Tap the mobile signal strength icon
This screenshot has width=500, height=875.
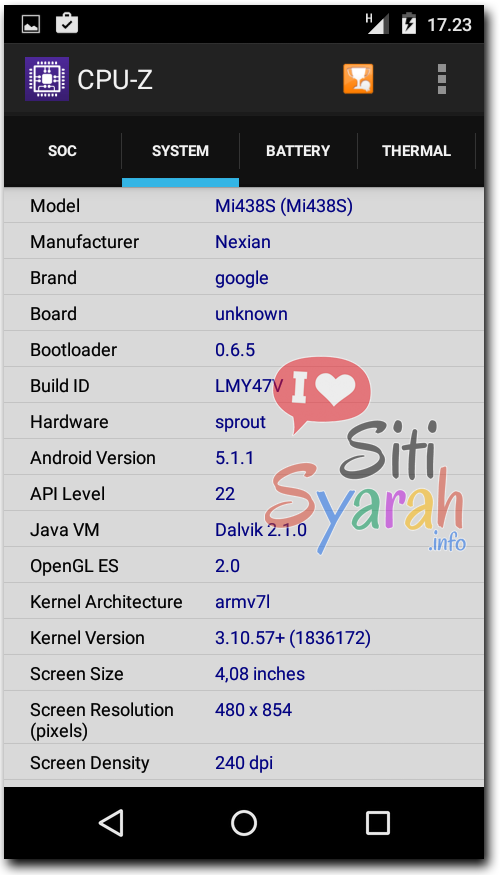click(x=378, y=23)
